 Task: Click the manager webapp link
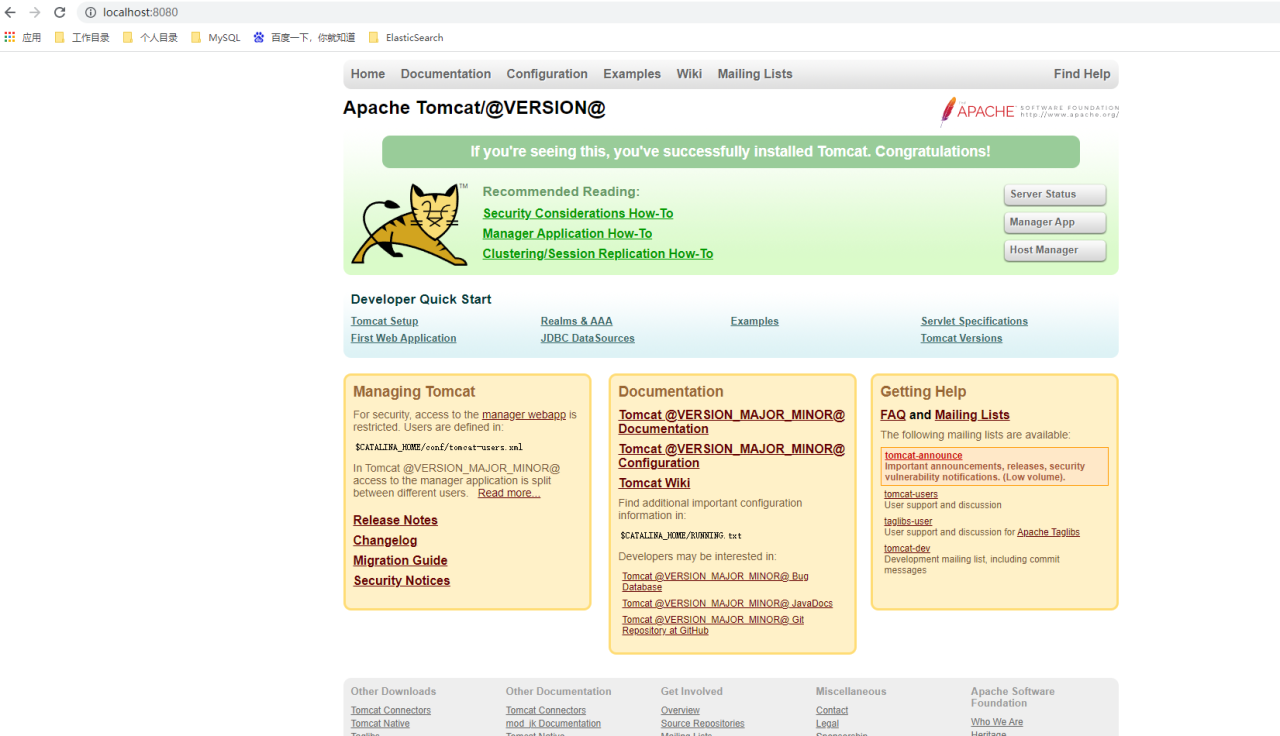(524, 414)
